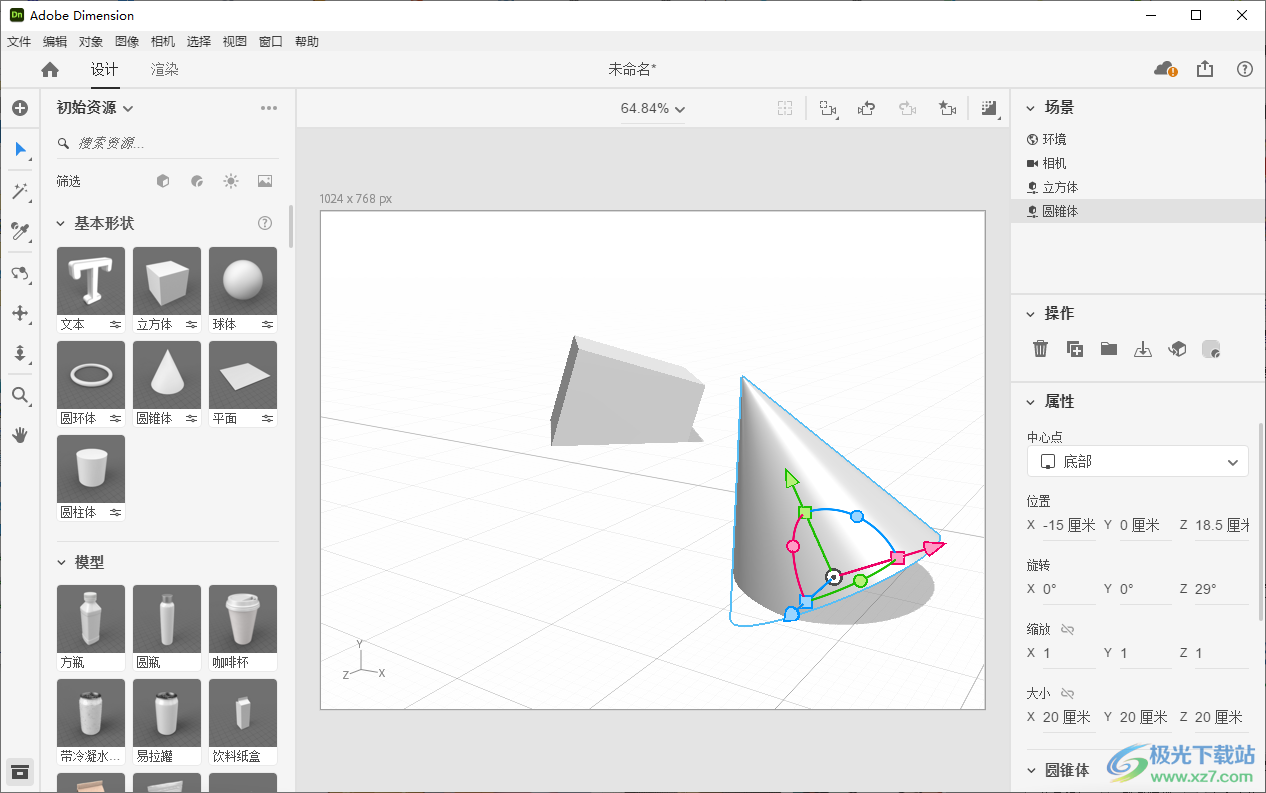
Task: Filter assets by lights icon
Action: point(231,181)
